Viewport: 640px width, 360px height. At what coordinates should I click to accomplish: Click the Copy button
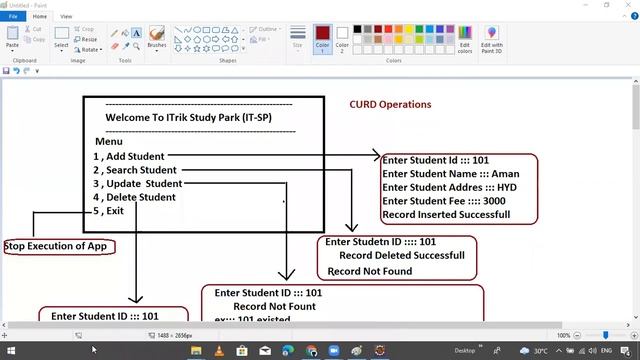point(34,40)
